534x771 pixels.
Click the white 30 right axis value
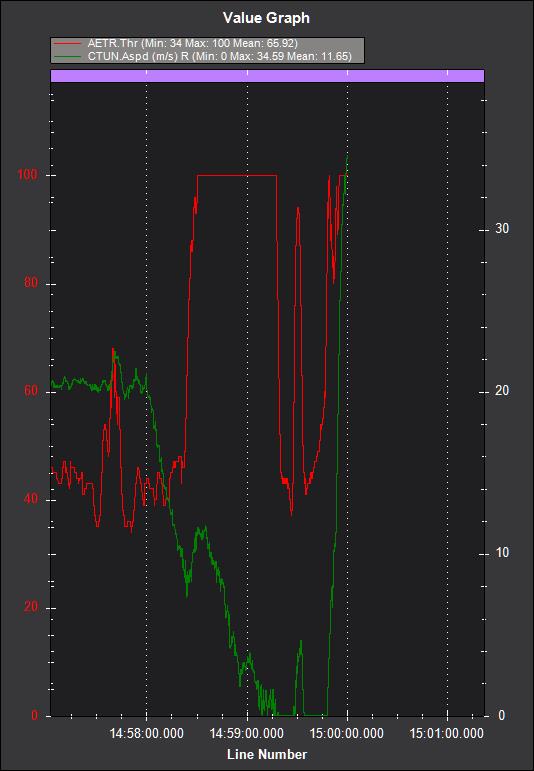point(502,229)
